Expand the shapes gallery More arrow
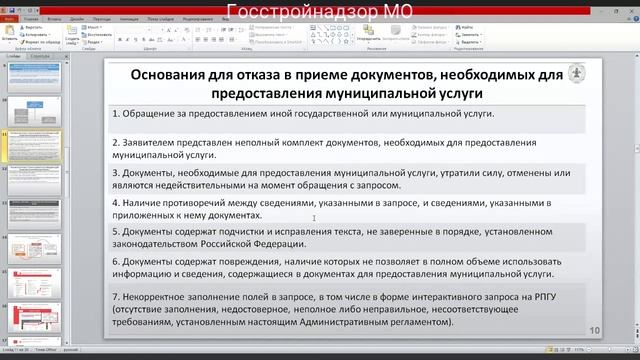The image size is (640, 360). coord(352,42)
